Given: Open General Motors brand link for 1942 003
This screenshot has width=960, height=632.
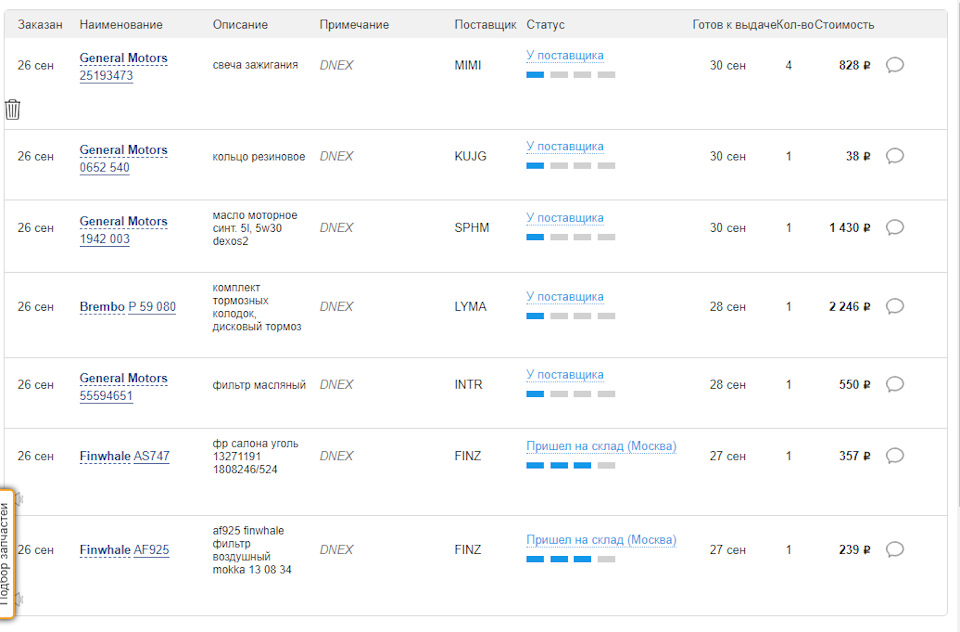Looking at the screenshot, I should tap(123, 222).
